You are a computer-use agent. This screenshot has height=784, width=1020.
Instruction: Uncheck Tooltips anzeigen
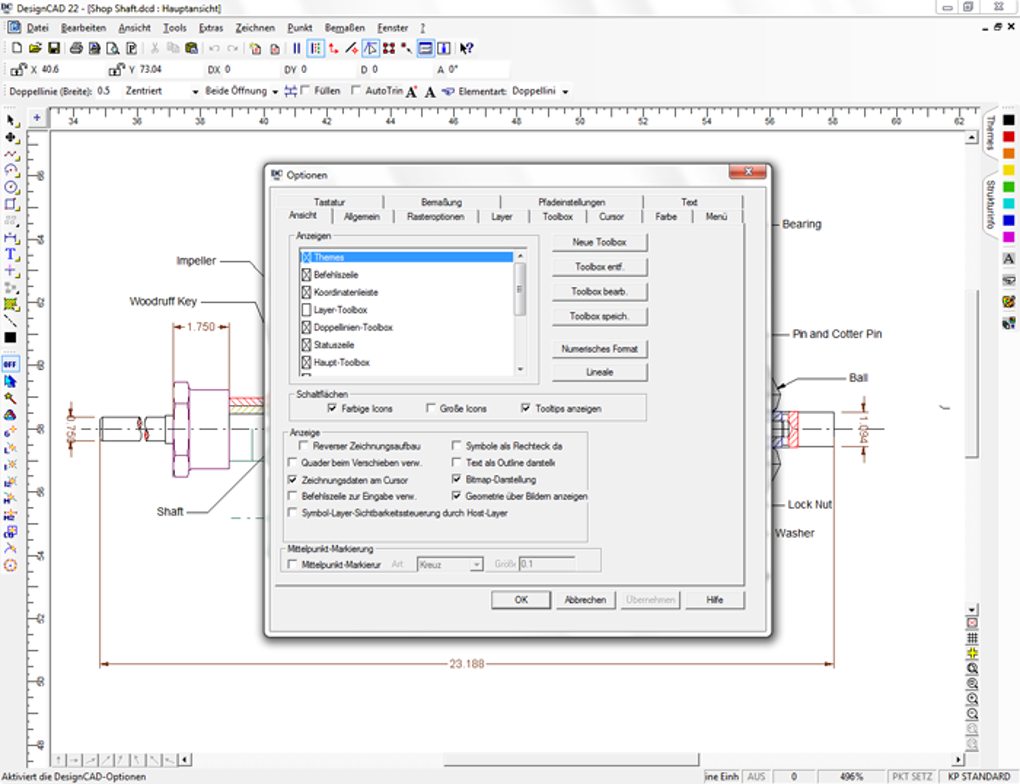[525, 407]
